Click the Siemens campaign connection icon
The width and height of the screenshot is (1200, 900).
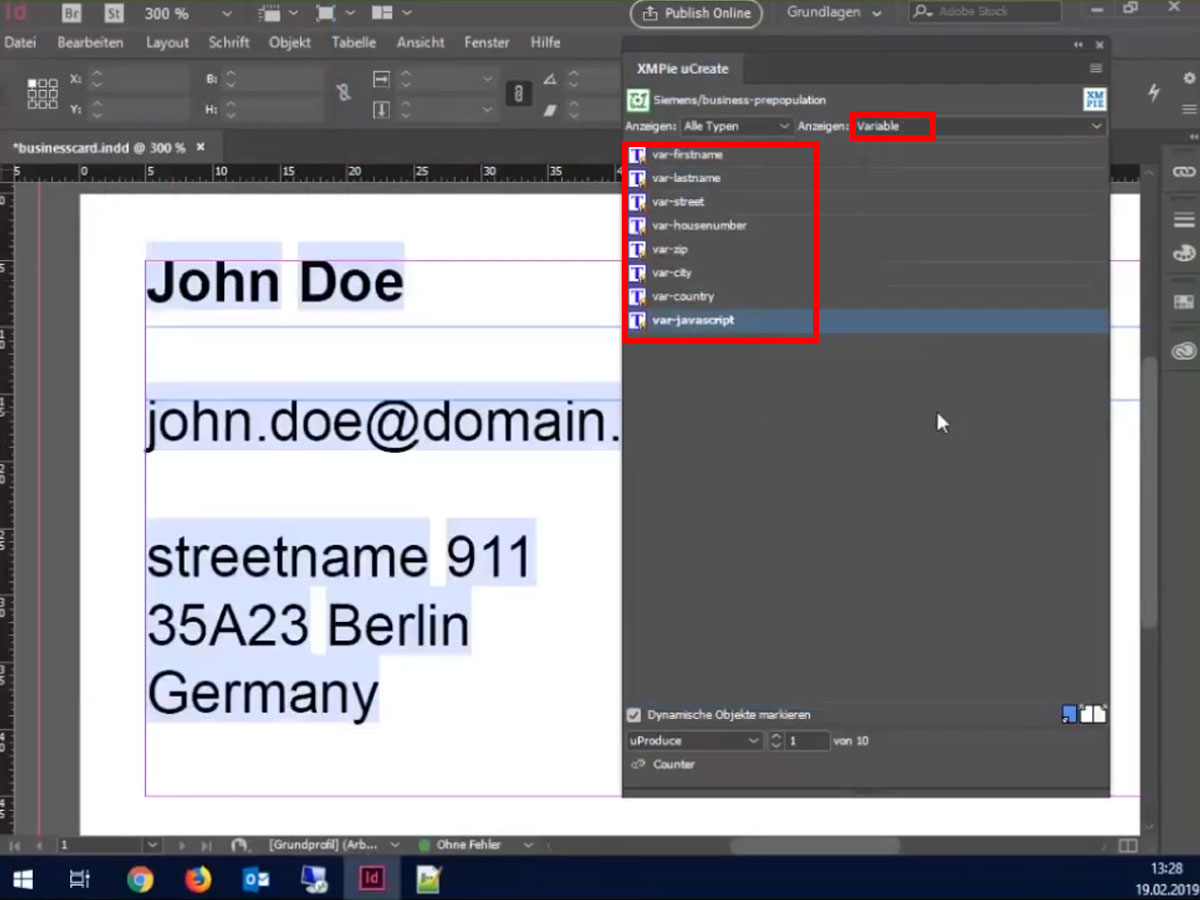pyautogui.click(x=637, y=100)
